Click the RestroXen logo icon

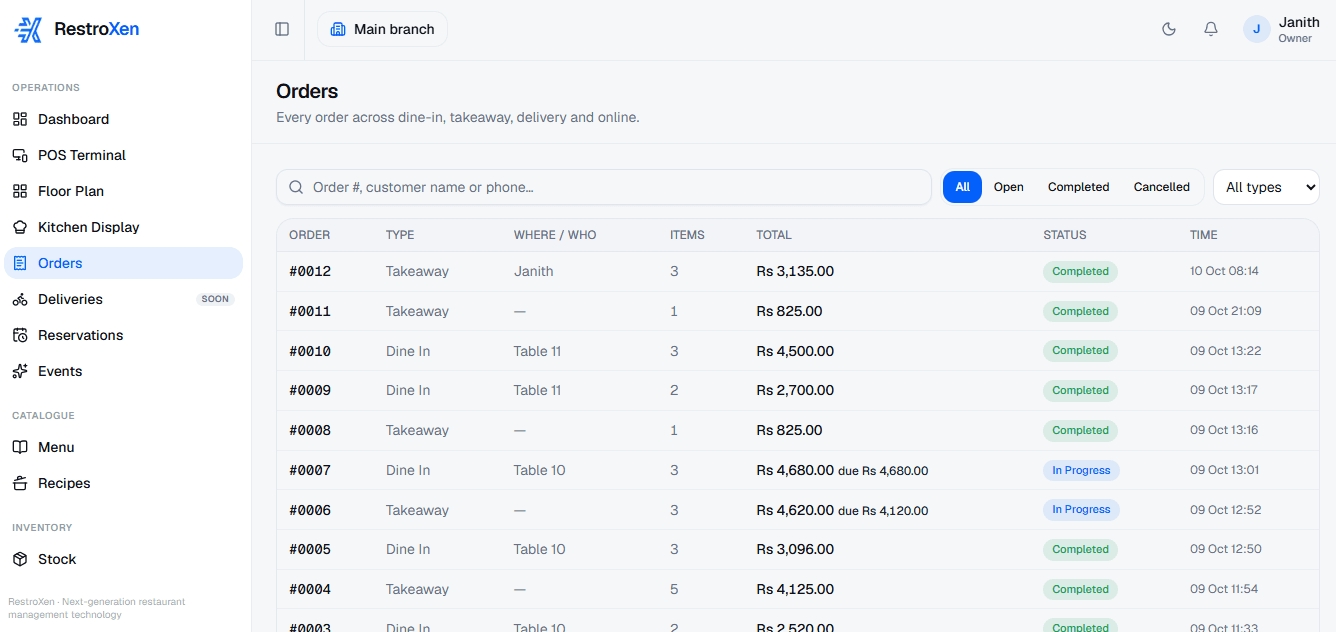click(28, 30)
